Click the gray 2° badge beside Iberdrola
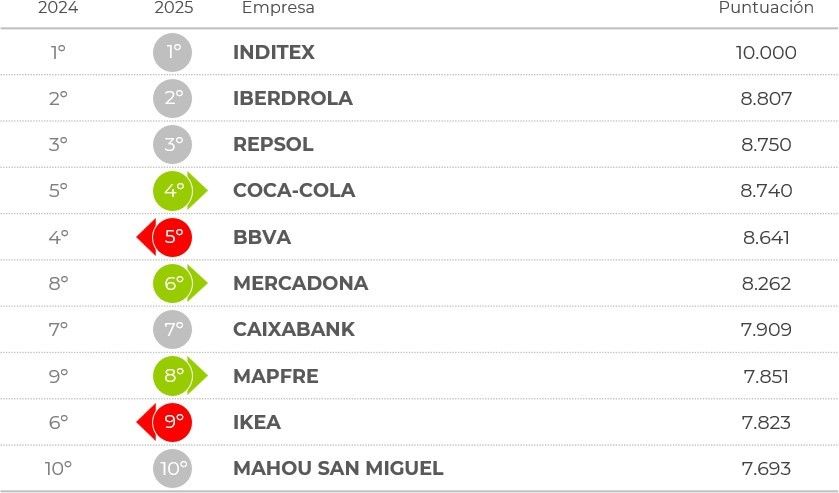839x493 pixels. click(x=172, y=98)
